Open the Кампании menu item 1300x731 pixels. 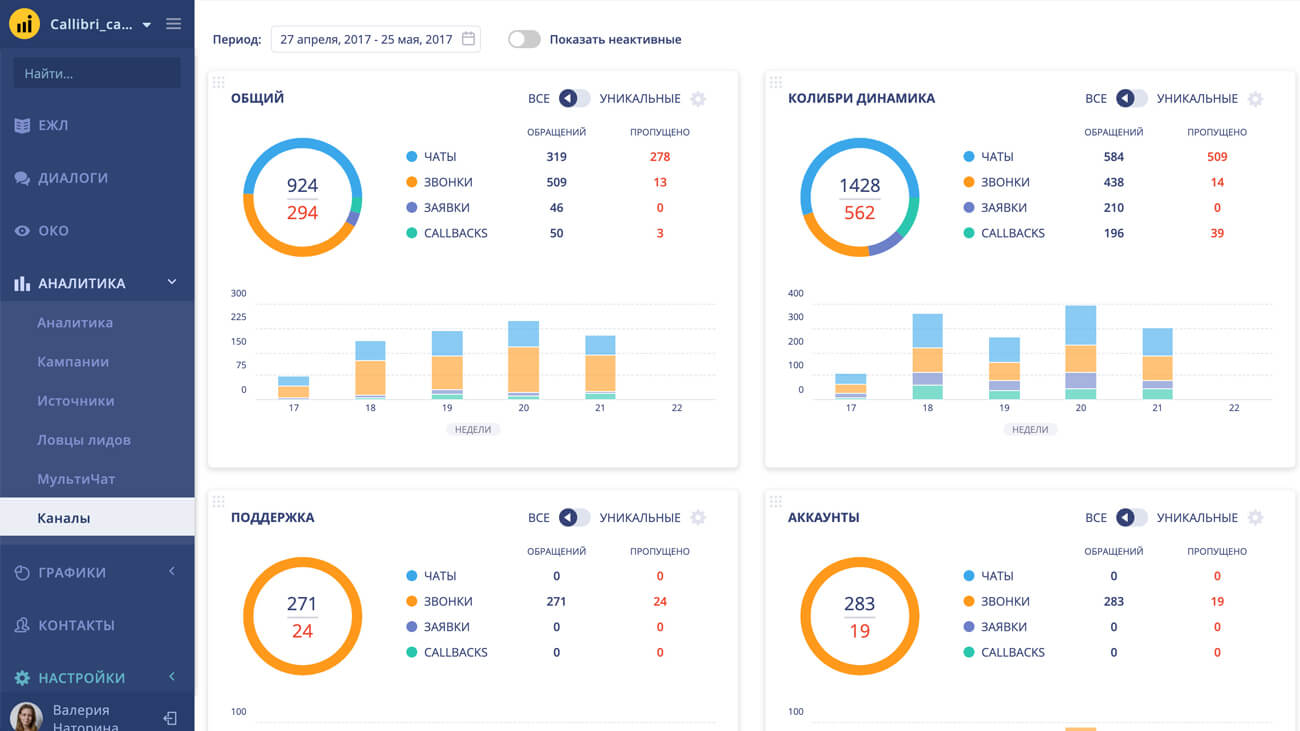[x=73, y=362]
